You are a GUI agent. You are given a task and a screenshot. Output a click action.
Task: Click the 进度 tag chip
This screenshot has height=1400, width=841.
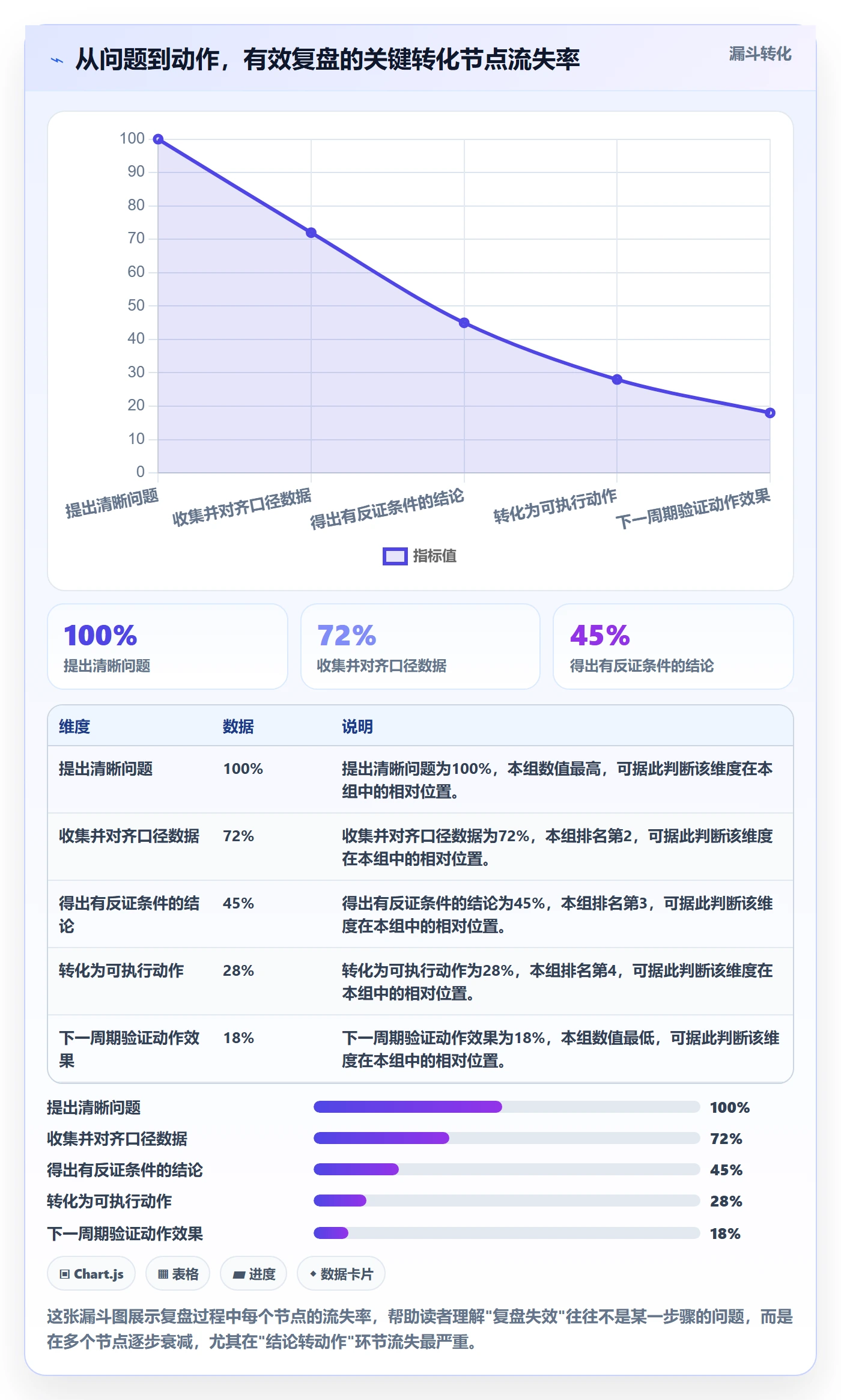254,1274
